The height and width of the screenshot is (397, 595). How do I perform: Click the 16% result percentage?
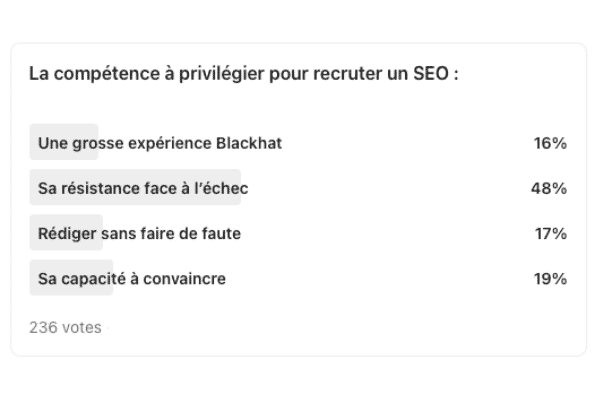pyautogui.click(x=550, y=143)
